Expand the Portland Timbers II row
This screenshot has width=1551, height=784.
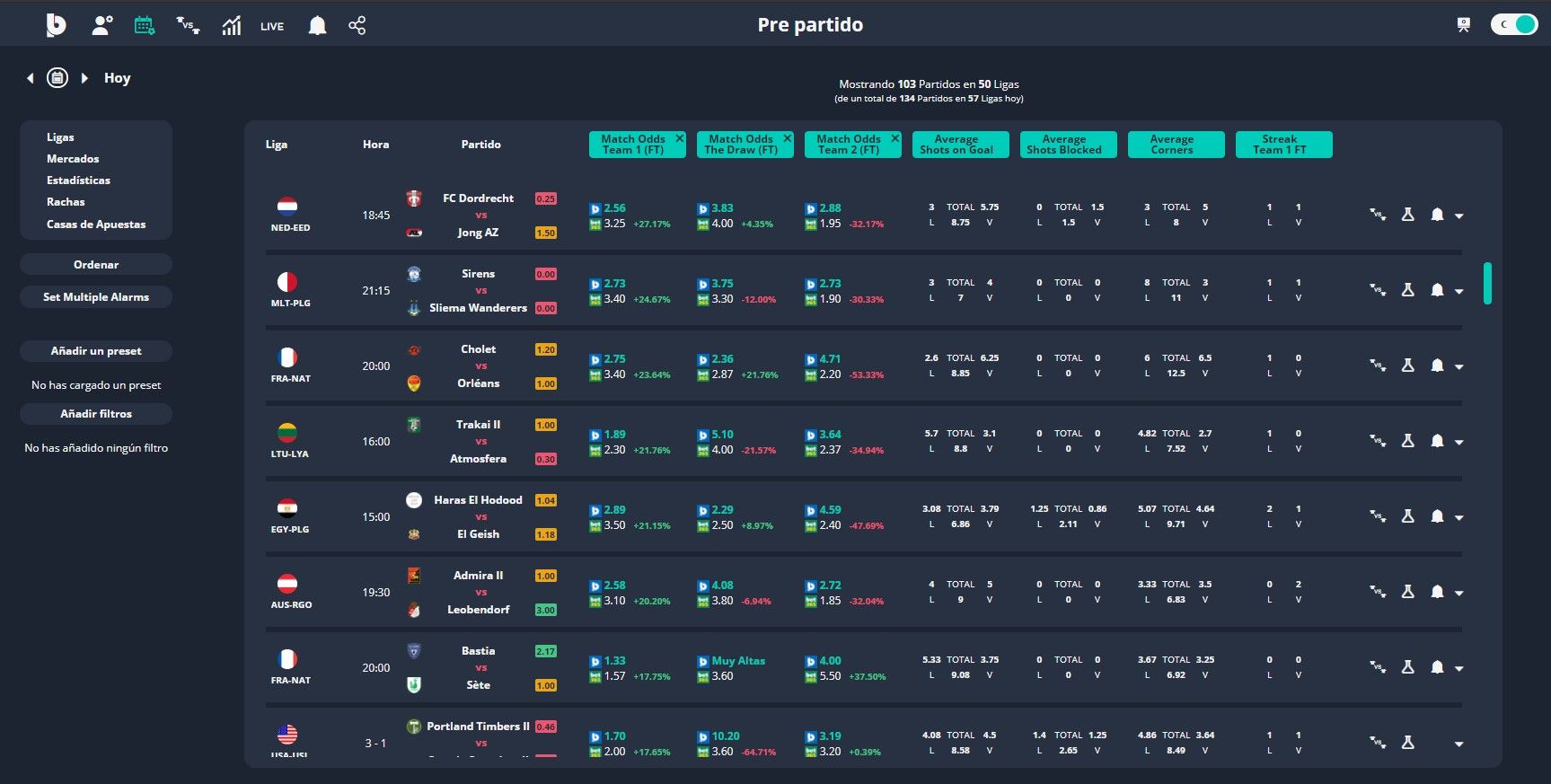point(1458,744)
